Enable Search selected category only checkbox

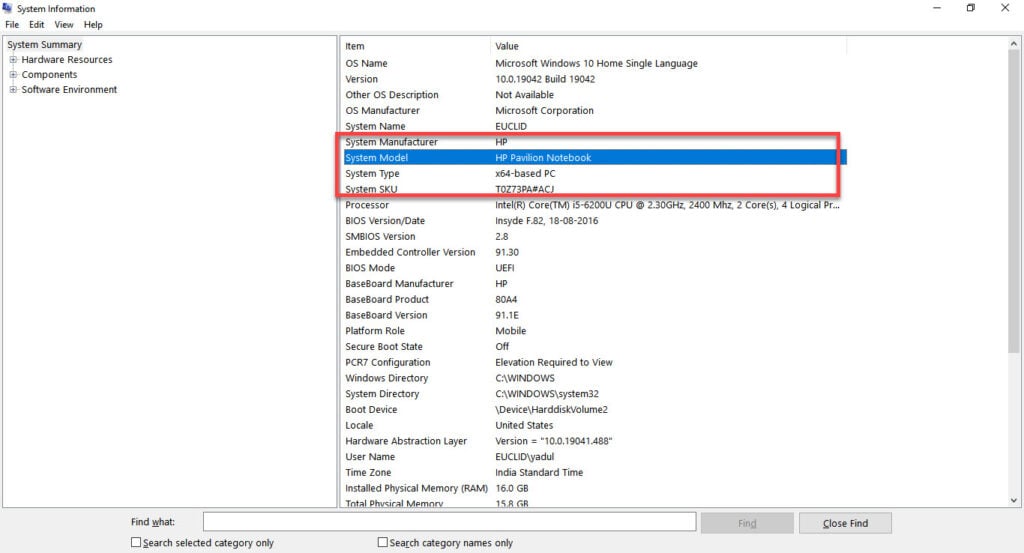tap(136, 542)
